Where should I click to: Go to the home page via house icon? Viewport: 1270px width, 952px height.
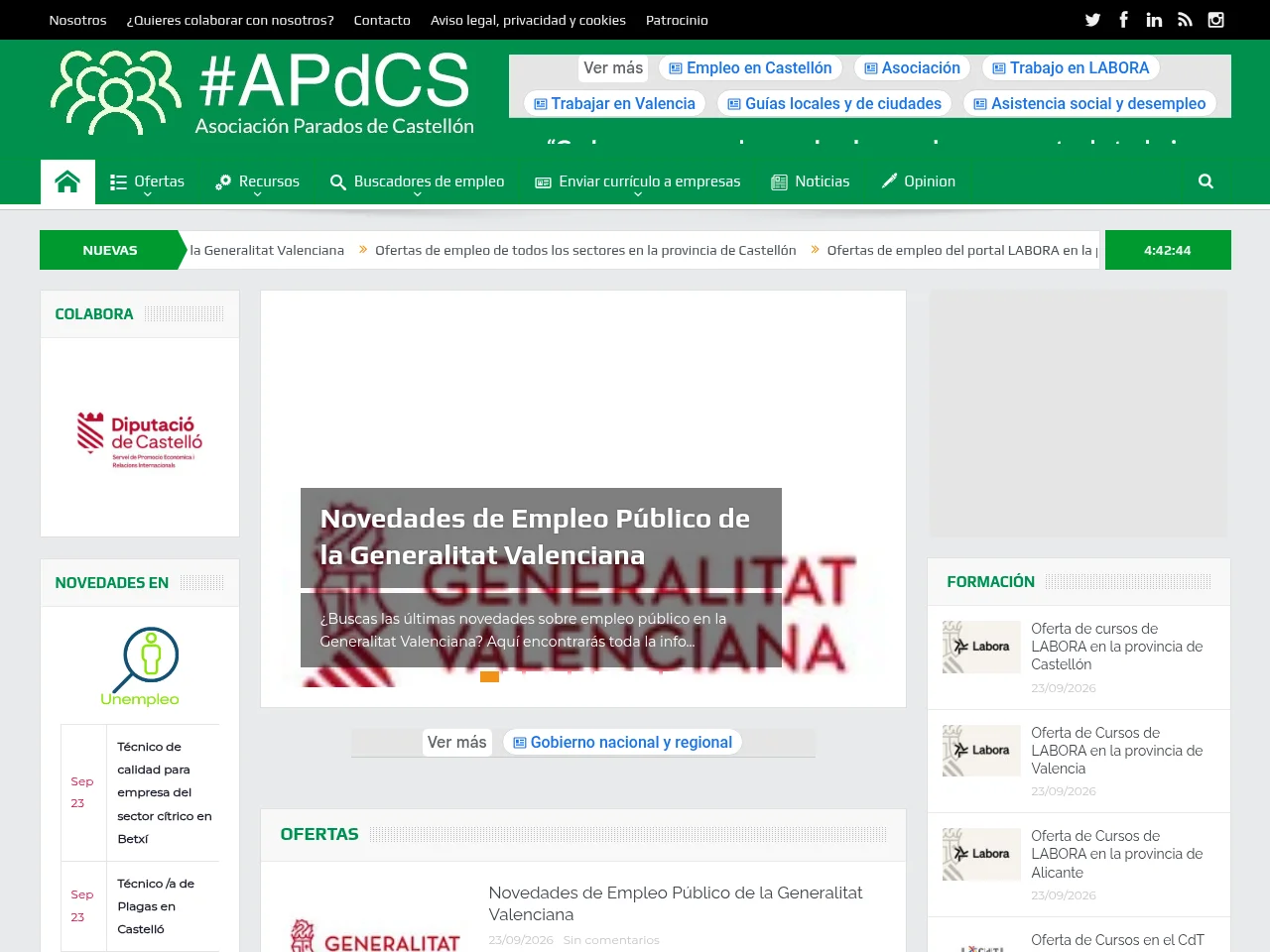tap(67, 181)
